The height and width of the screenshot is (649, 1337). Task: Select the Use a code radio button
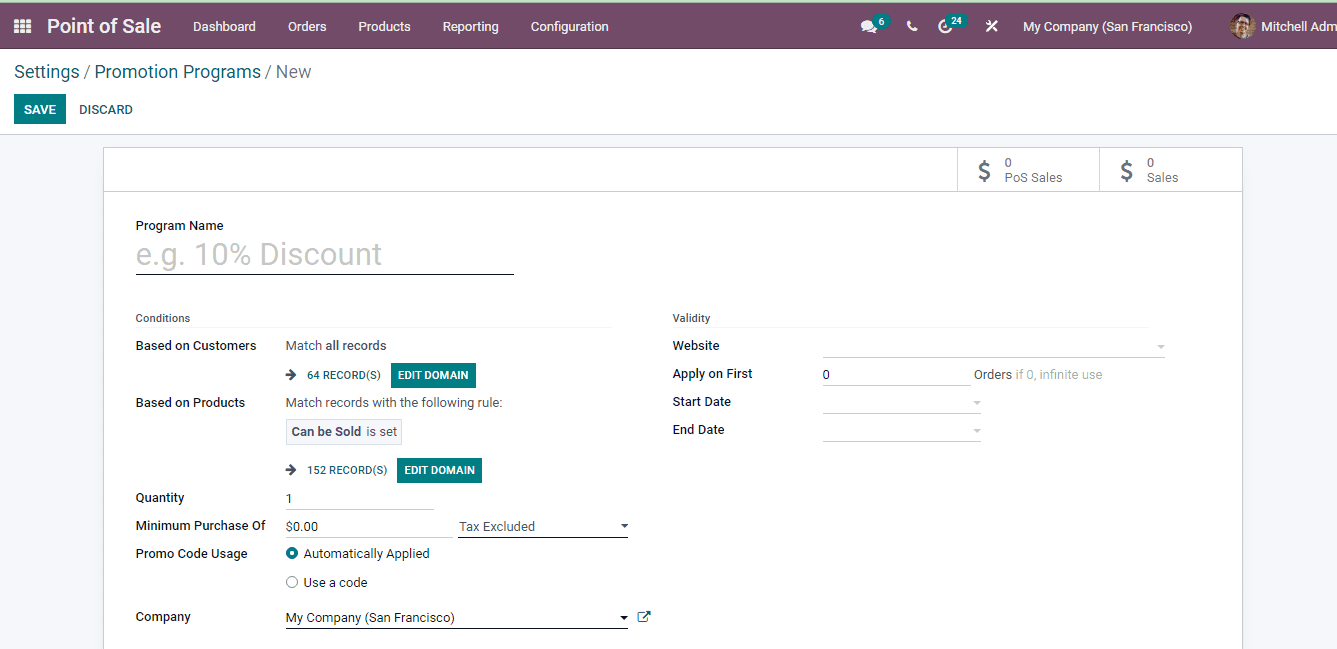(x=291, y=581)
